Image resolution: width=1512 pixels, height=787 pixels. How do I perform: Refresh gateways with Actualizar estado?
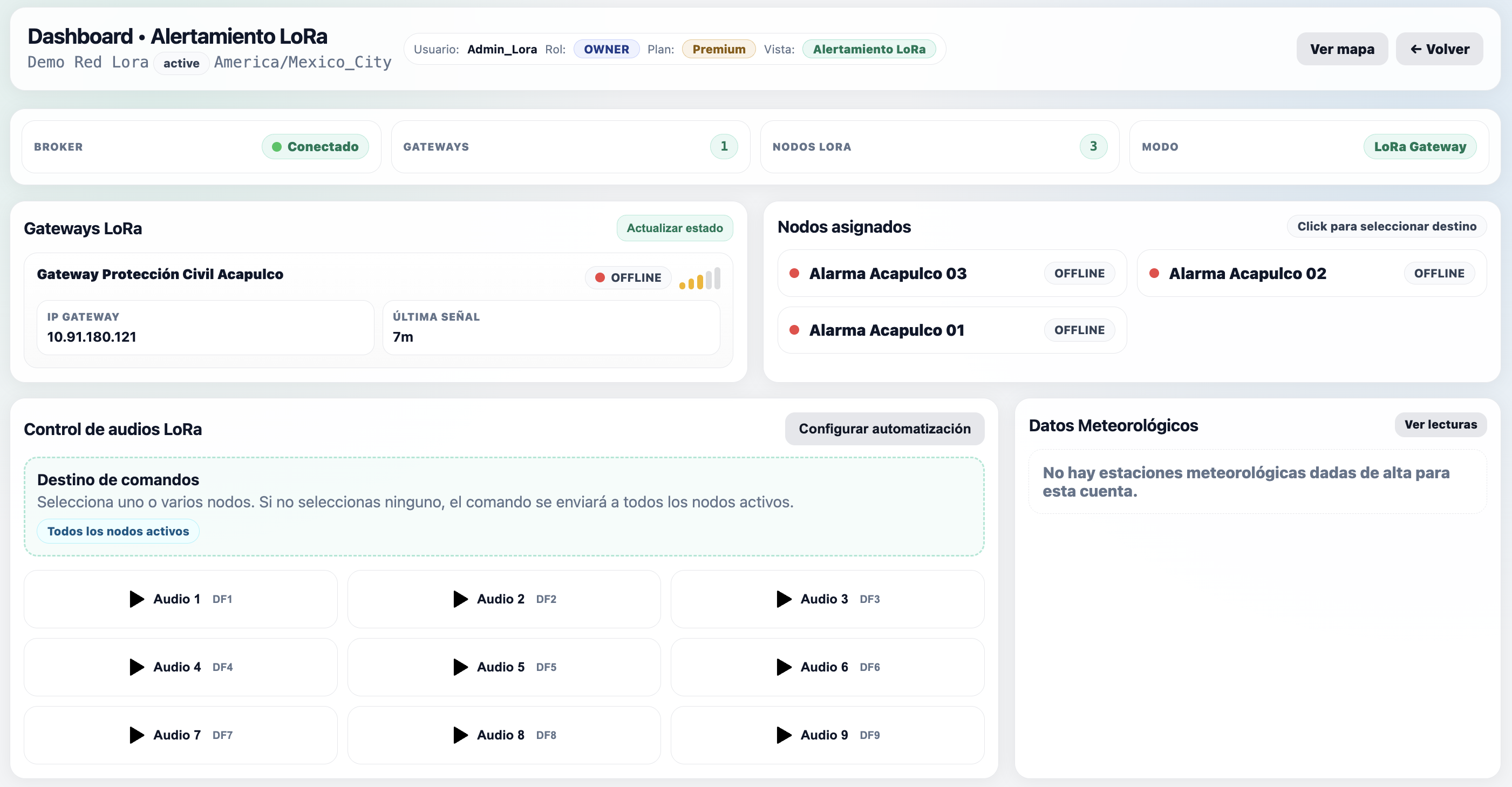click(675, 228)
